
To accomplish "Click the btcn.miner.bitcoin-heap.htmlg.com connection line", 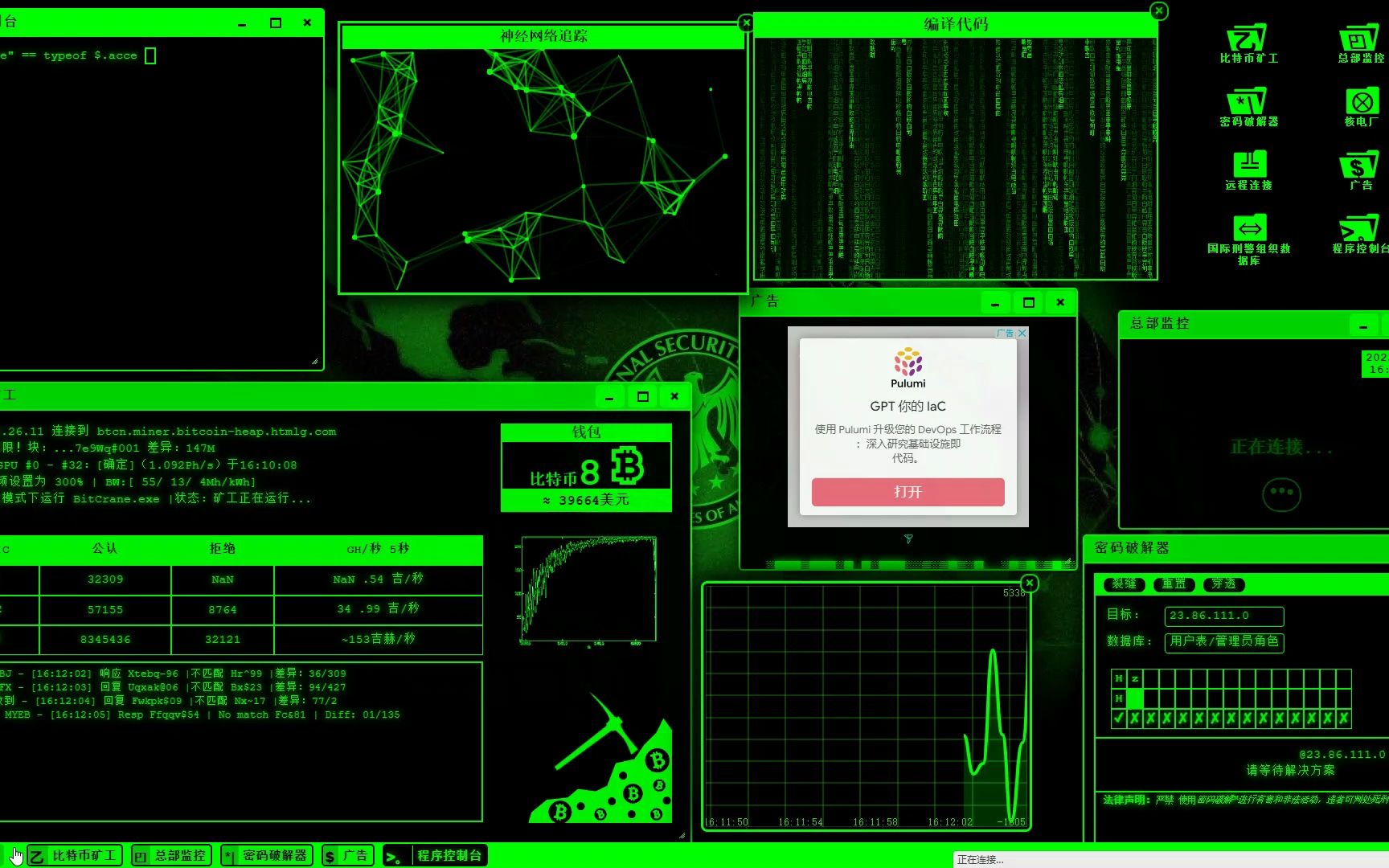I will 168,432.
